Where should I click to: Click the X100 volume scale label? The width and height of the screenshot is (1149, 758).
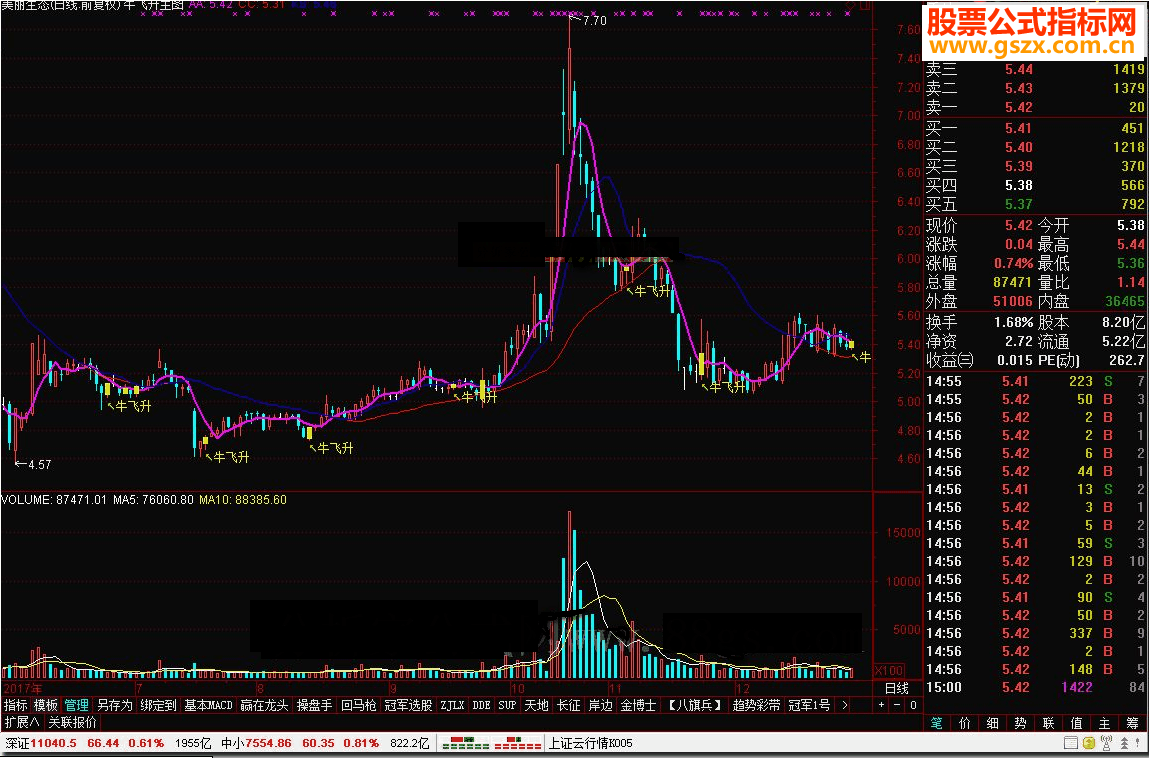point(890,671)
